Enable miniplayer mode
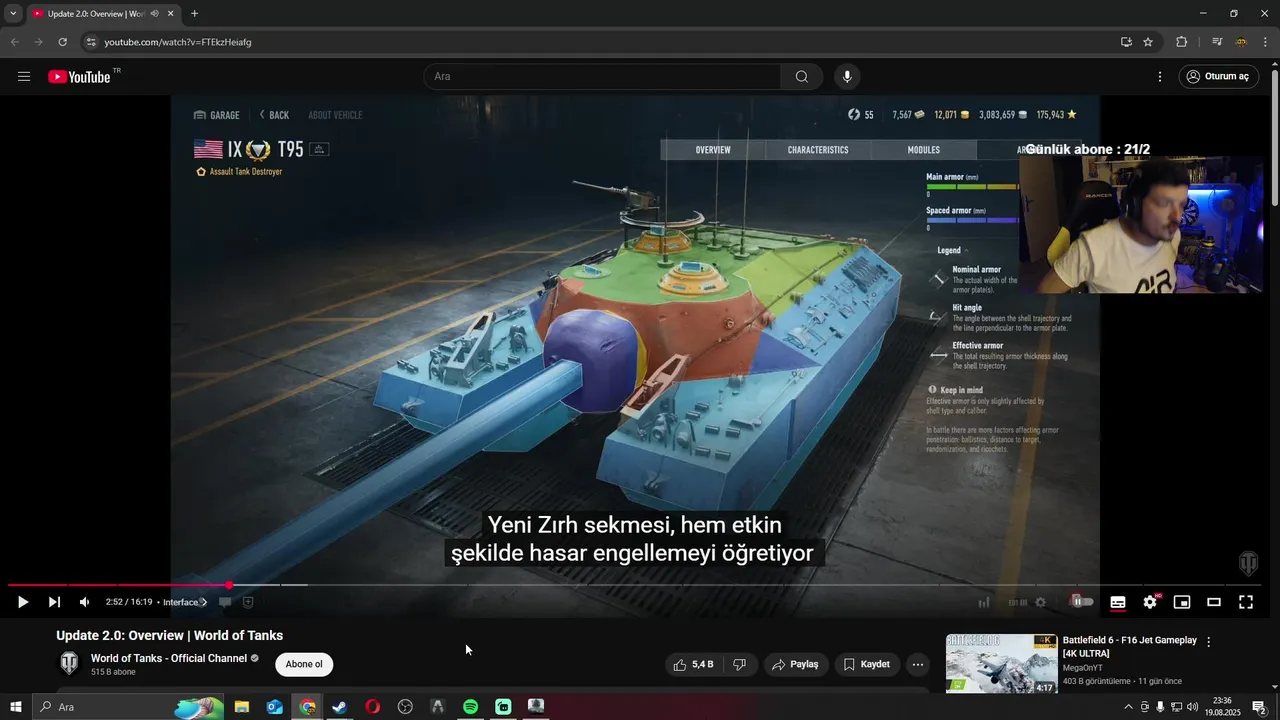The image size is (1280, 720). pos(1182,602)
